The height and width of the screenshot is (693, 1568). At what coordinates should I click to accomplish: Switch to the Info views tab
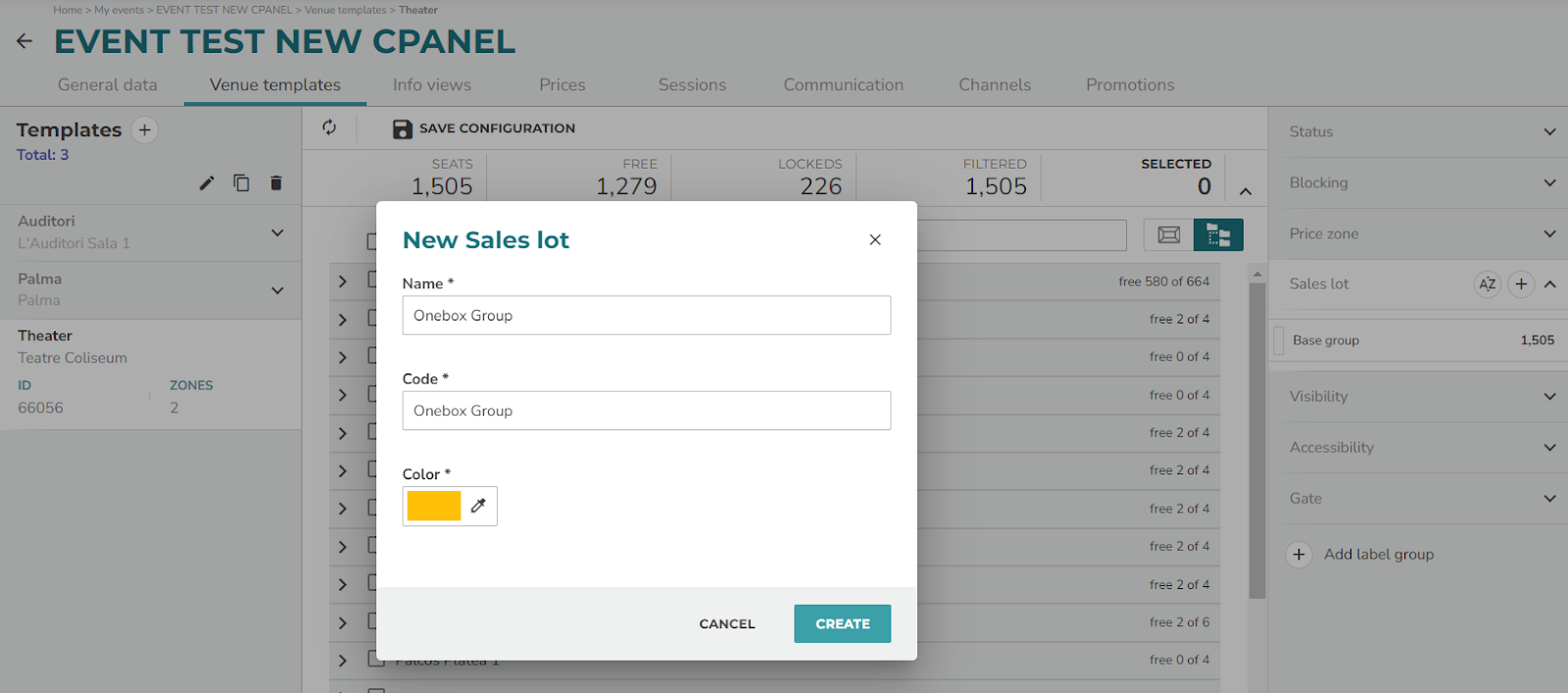[x=432, y=85]
